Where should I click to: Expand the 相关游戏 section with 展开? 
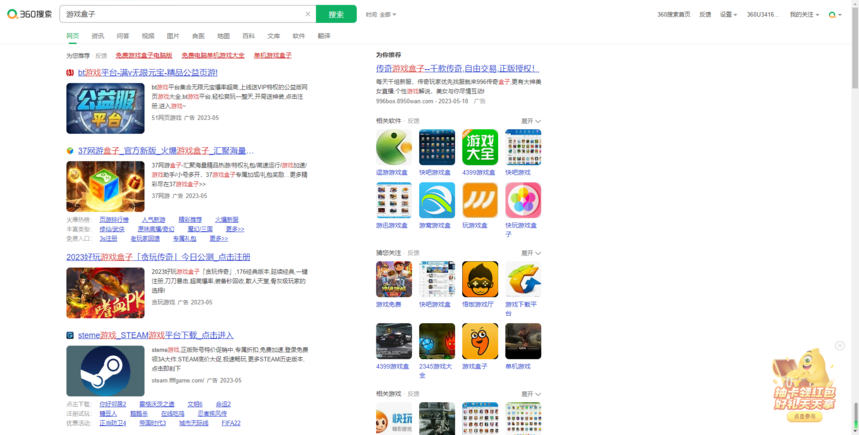click(x=531, y=394)
